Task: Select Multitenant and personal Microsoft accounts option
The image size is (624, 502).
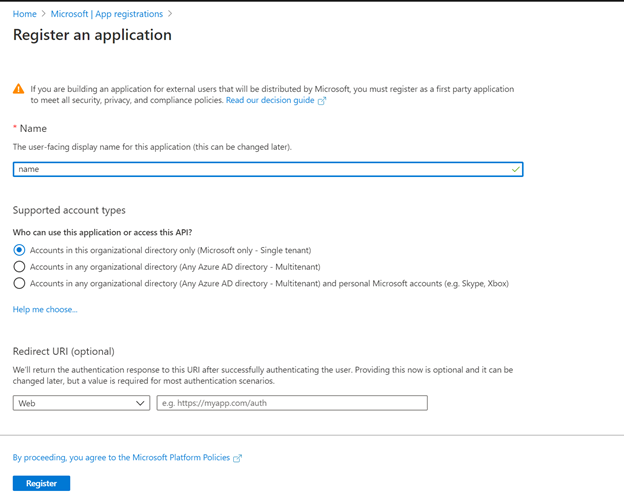Action: click(19, 283)
